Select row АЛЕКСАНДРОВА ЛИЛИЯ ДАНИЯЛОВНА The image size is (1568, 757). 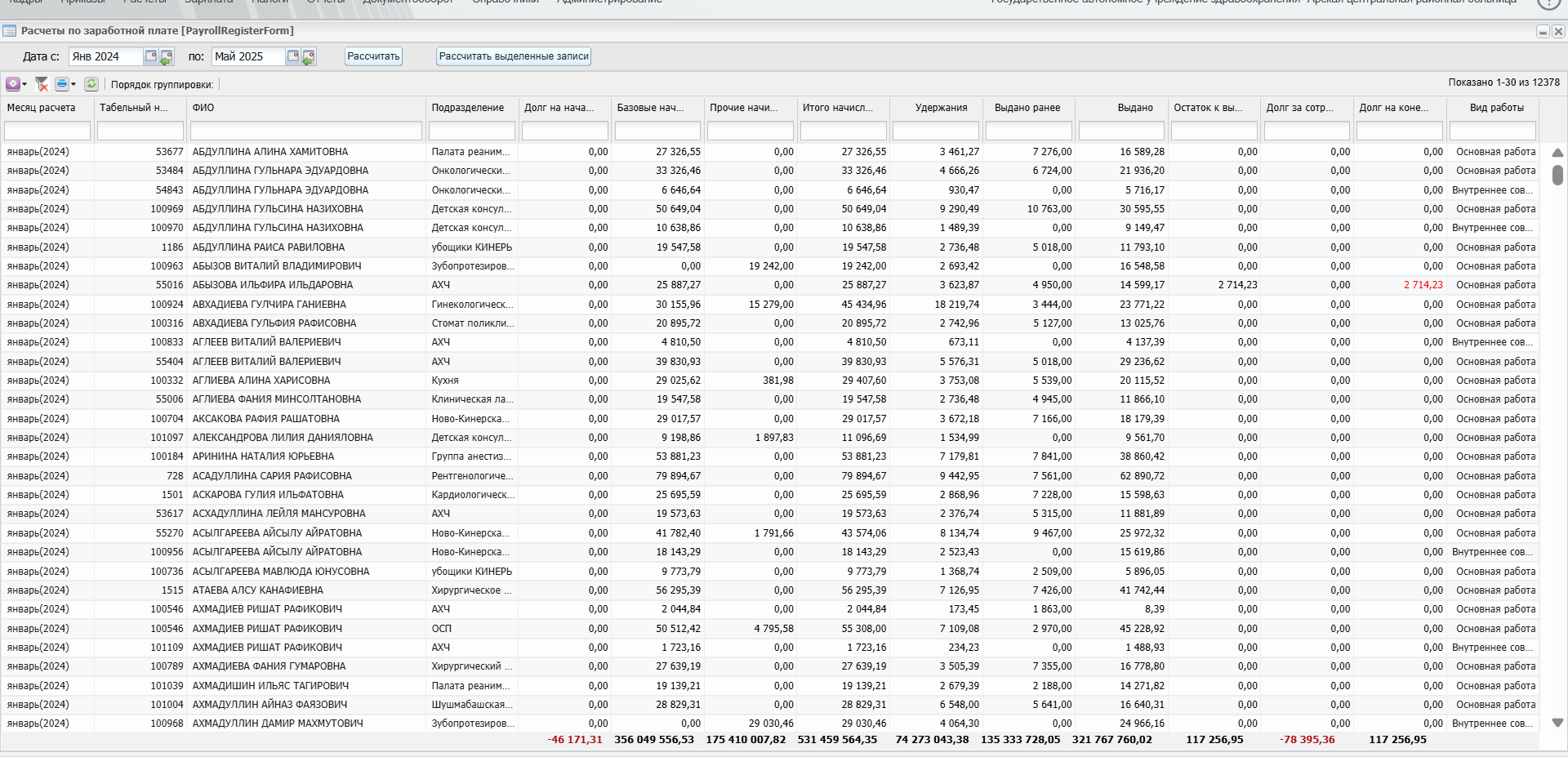point(770,438)
